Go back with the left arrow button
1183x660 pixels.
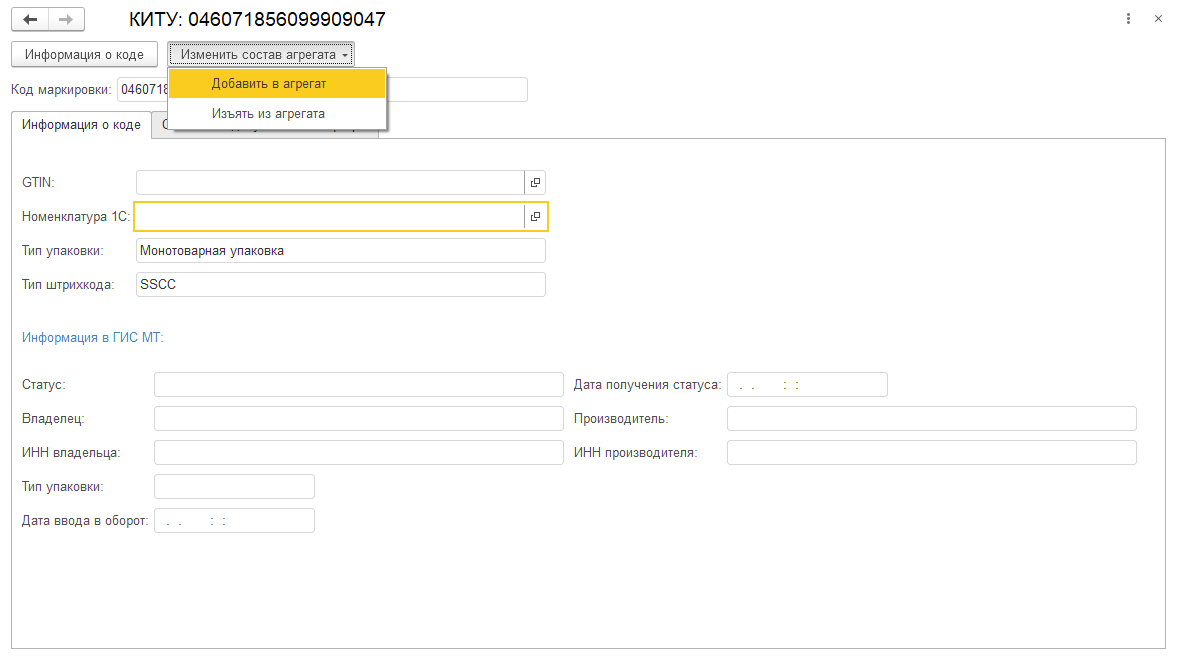point(30,20)
